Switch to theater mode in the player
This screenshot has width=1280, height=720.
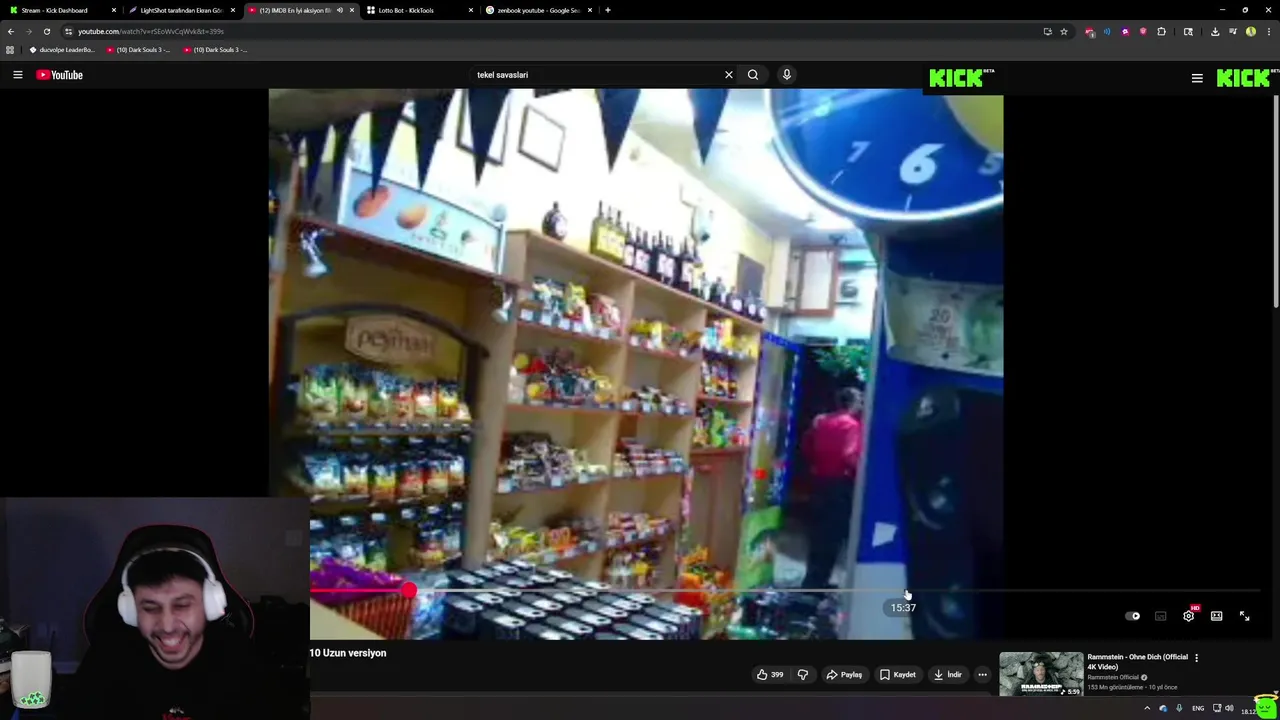(x=1217, y=616)
